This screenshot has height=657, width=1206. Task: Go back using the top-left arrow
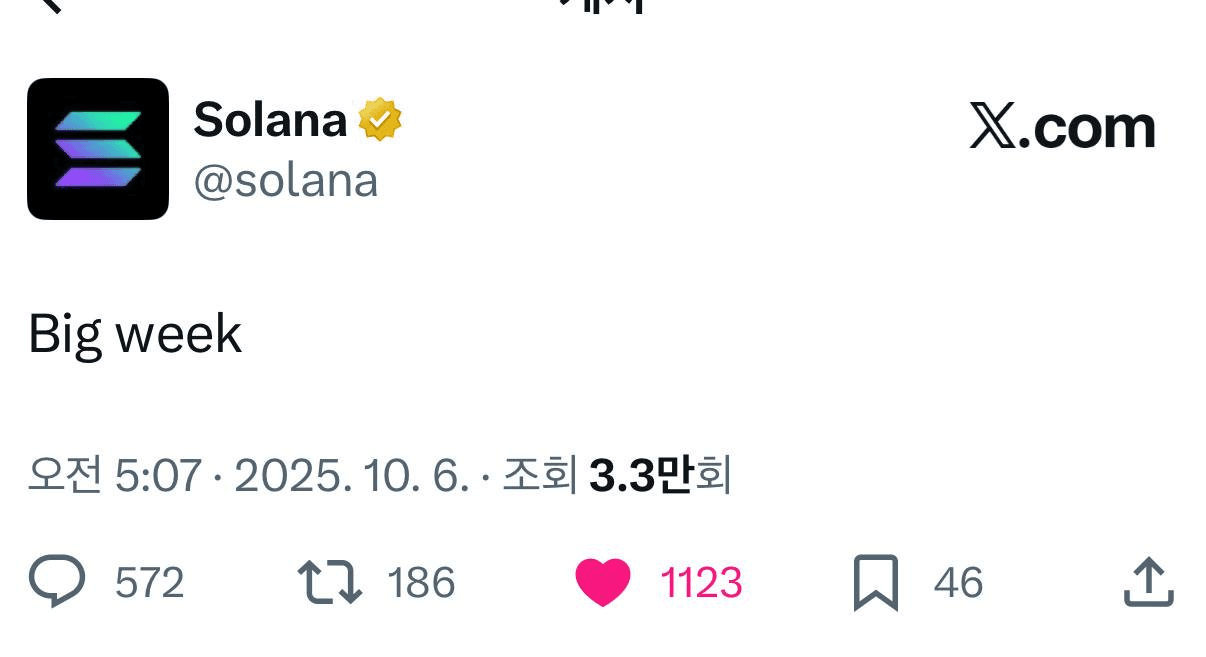coord(48,5)
